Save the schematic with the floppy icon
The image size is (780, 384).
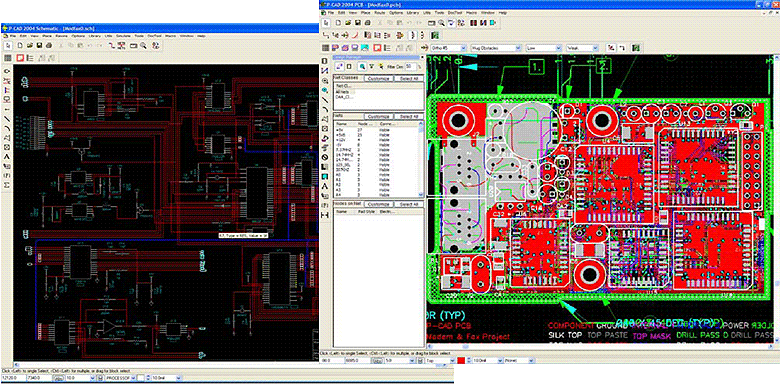[39, 46]
